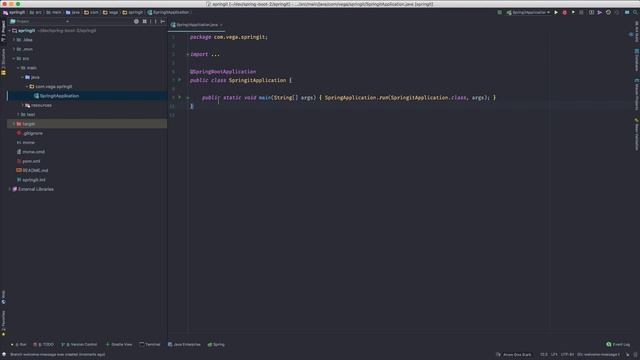This screenshot has width=640, height=360.
Task: Close the SpringitApplication.java tab
Action: 221,25
